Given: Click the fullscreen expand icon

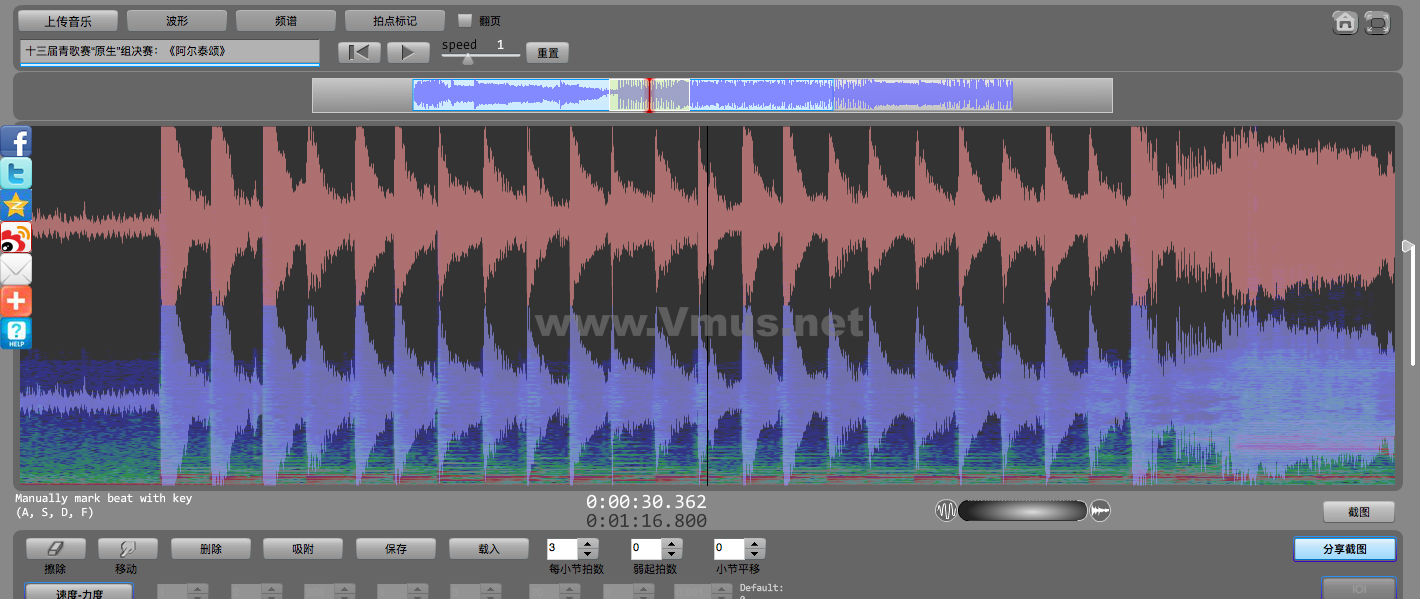Looking at the screenshot, I should coord(1377,22).
